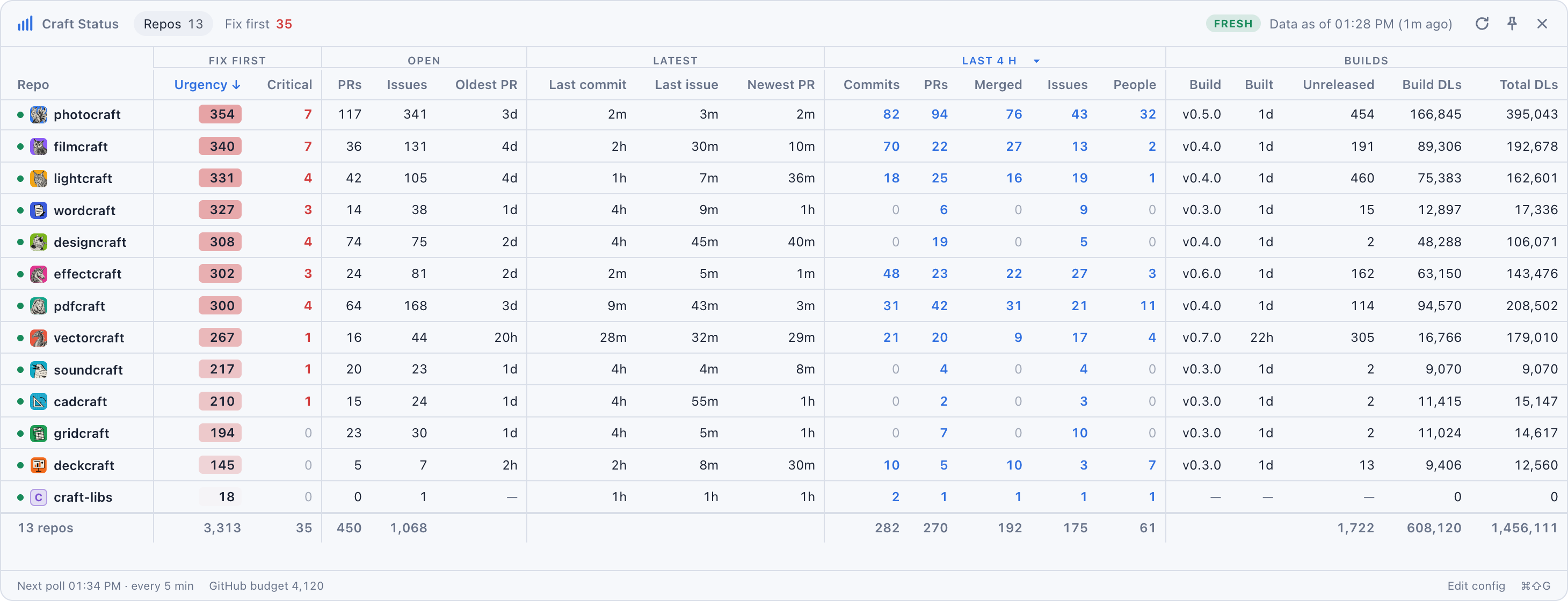Open pdfcraft's 42 recent PRs link
The height and width of the screenshot is (601, 1568).
939,306
